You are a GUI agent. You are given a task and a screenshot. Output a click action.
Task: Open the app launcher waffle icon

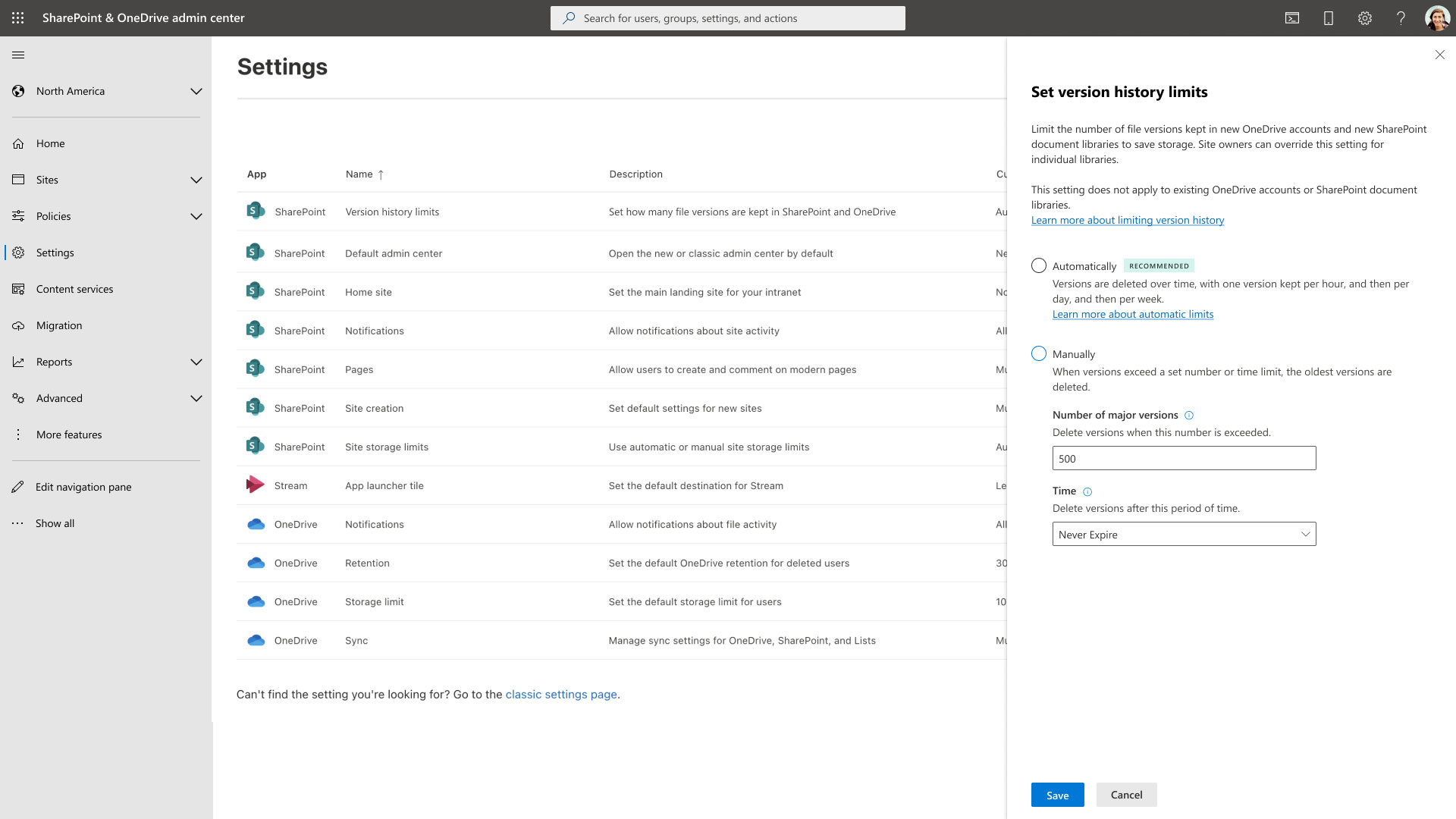point(18,18)
